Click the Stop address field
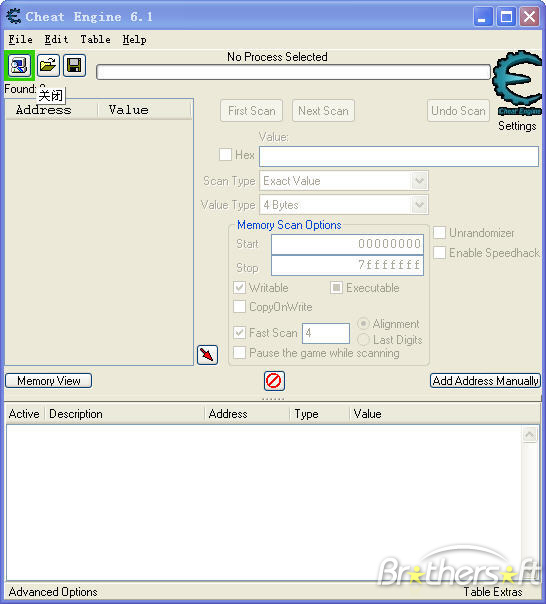This screenshot has height=604, width=546. [347, 265]
